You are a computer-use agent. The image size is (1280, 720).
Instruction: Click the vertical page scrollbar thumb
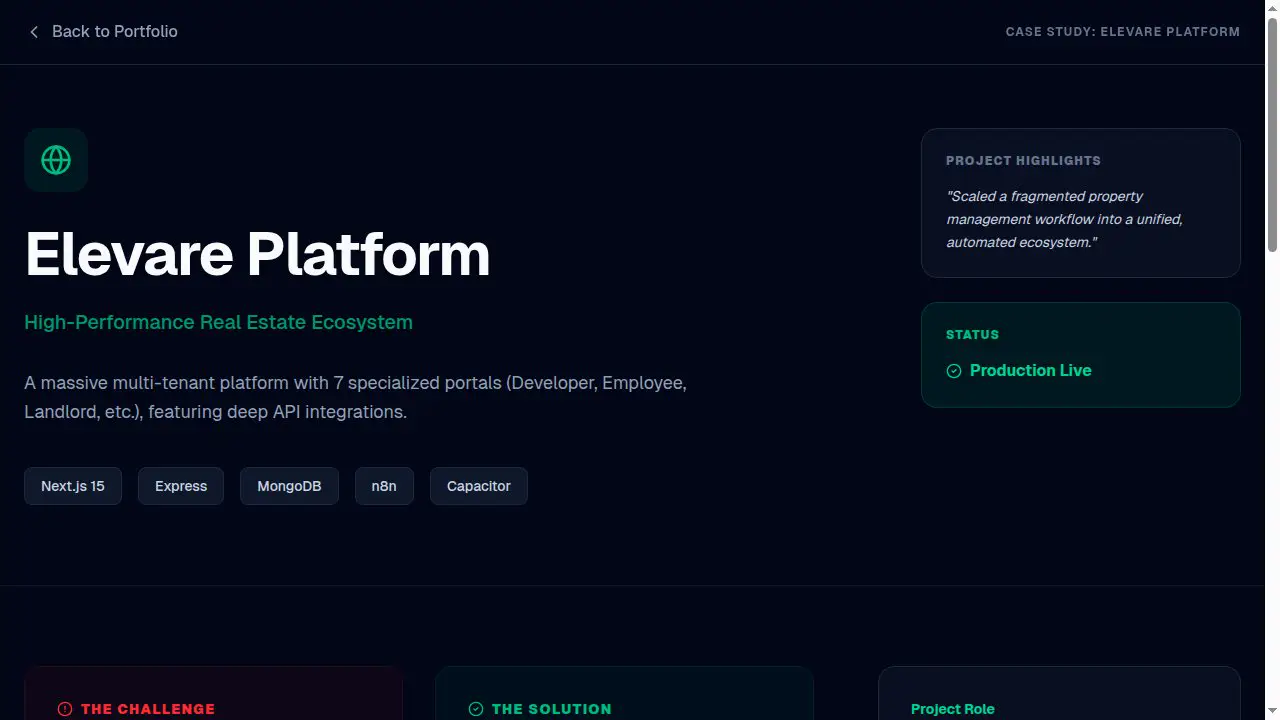pyautogui.click(x=1272, y=135)
